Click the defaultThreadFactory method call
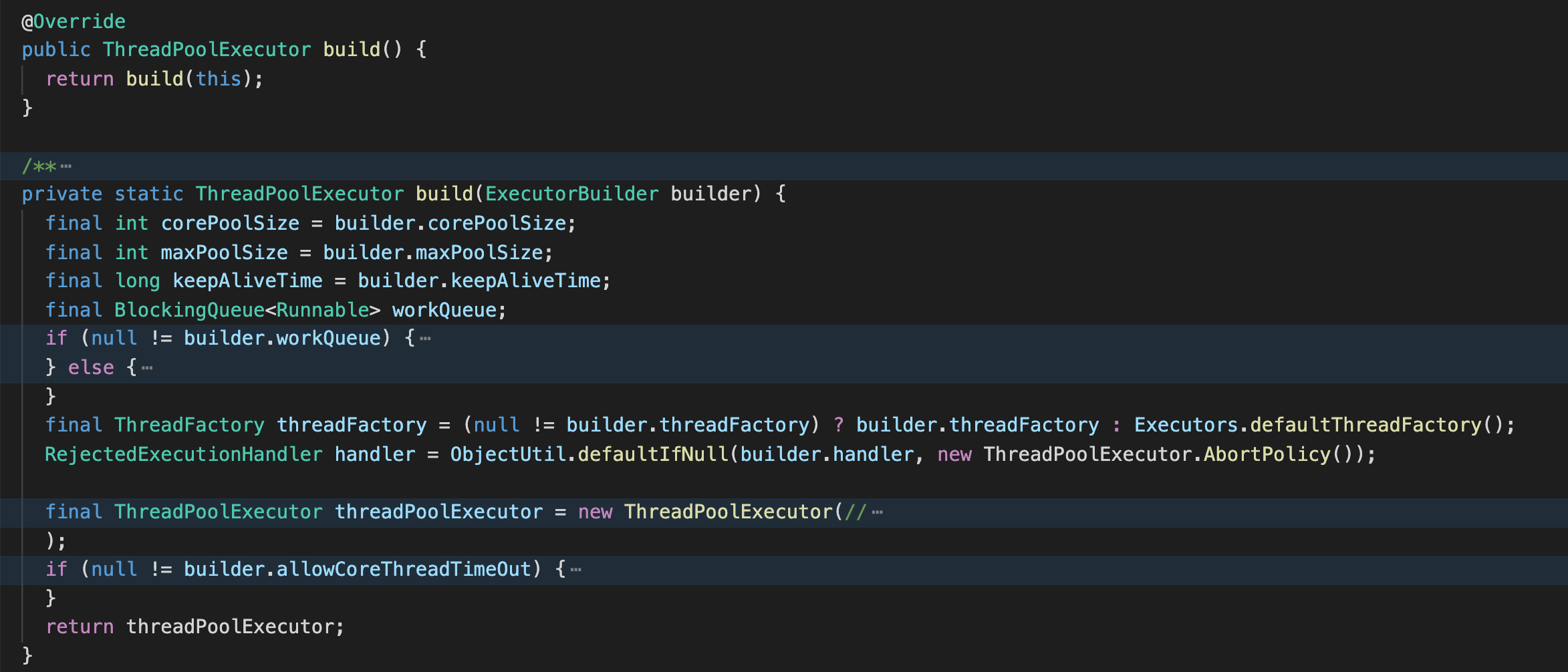The height and width of the screenshot is (672, 1568). [x=1365, y=425]
